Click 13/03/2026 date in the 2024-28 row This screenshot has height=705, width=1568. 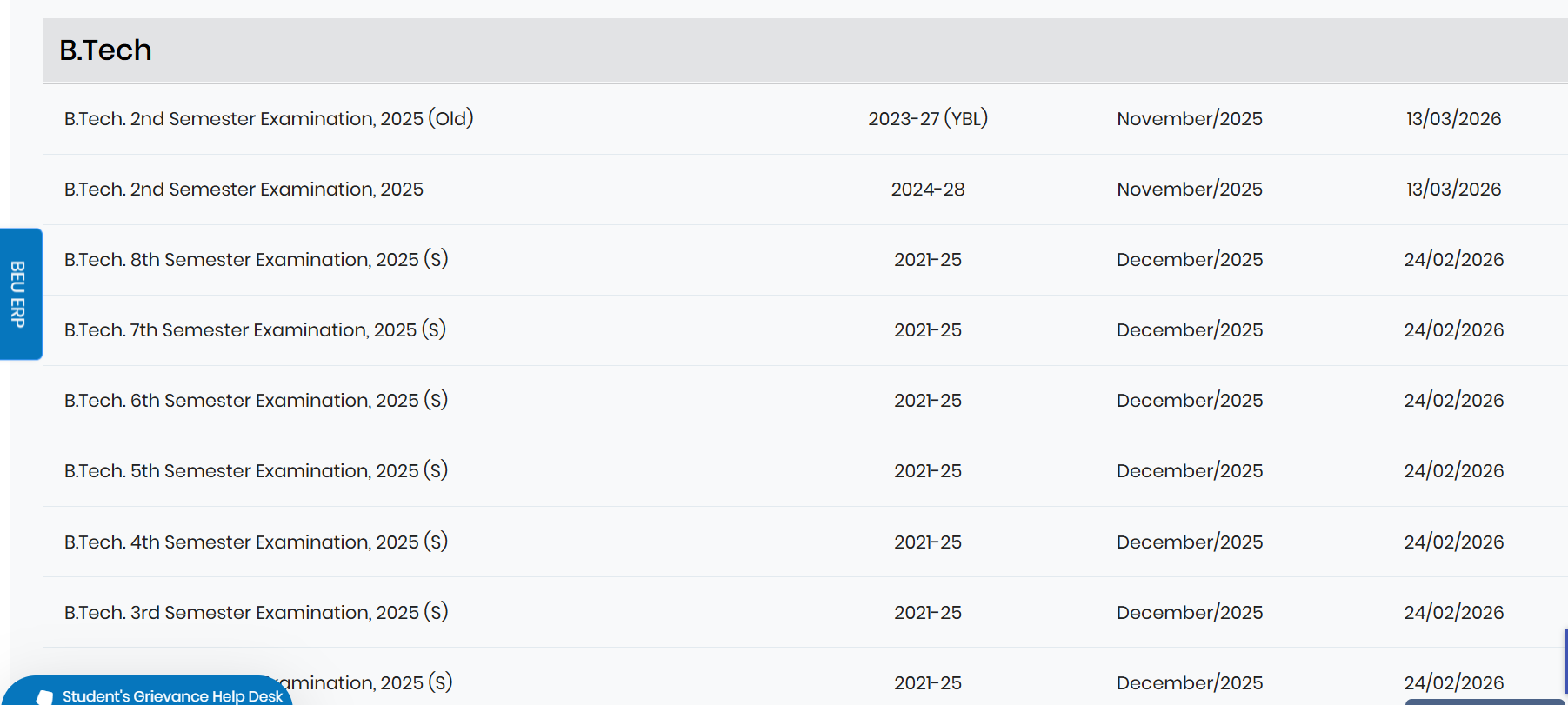coord(1453,190)
